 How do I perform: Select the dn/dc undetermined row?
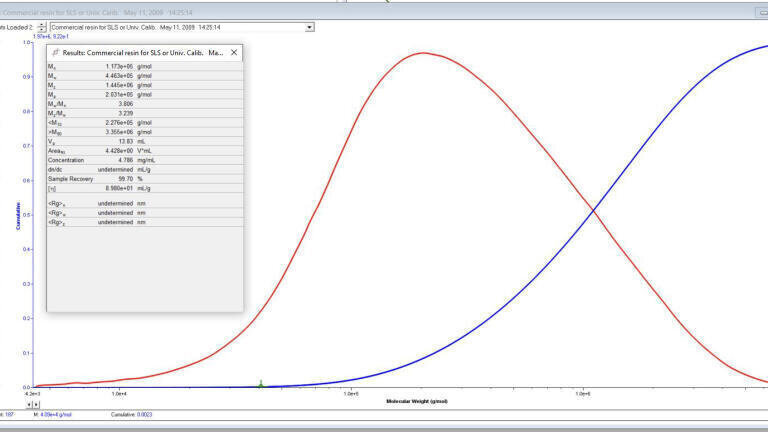(x=145, y=169)
